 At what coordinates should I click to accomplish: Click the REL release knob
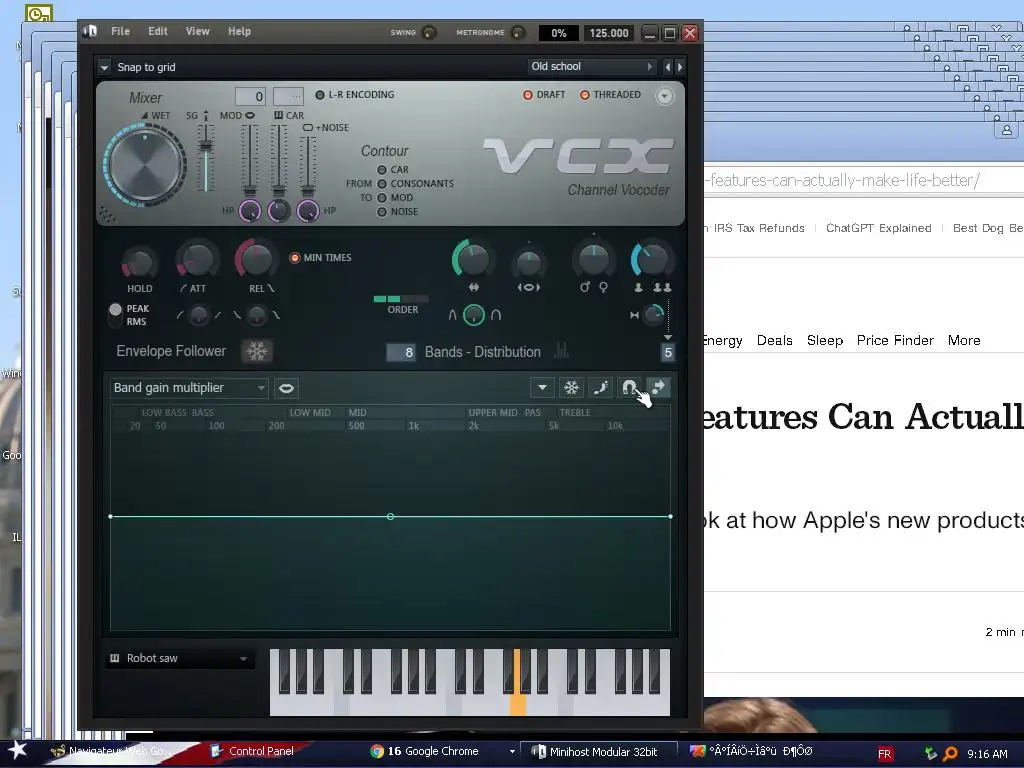[256, 259]
